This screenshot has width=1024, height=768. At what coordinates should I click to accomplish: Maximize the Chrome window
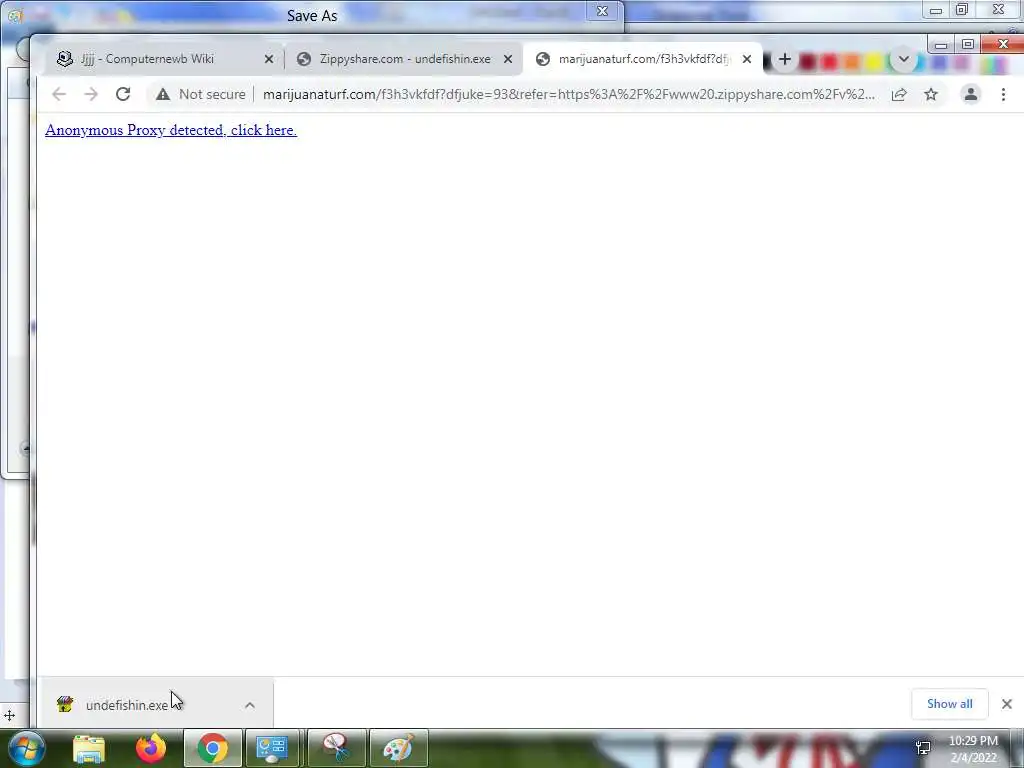(x=968, y=44)
